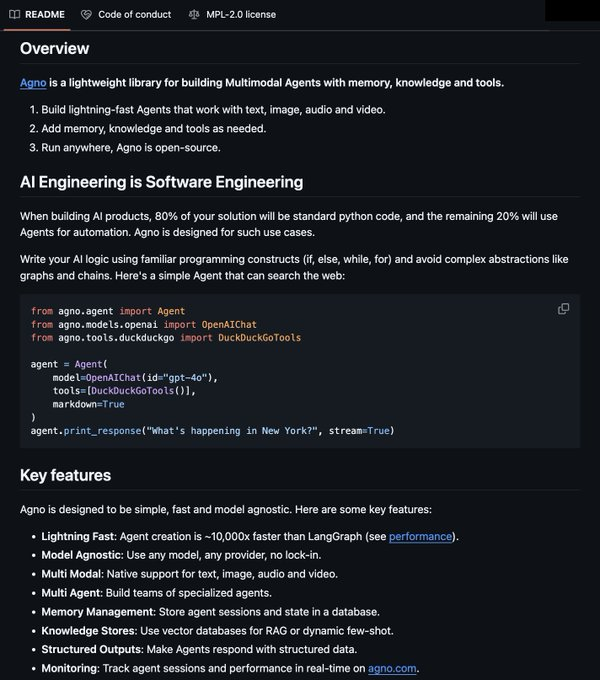Viewport: 600px width, 680px height.
Task: Click the heart icon for Code of conduct
Action: pos(86,15)
